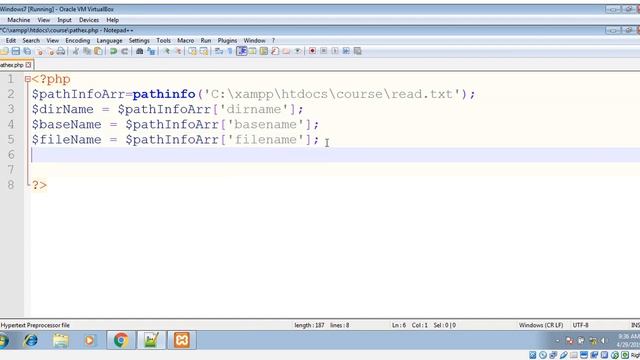Open Find with the binoculars icon
This screenshot has height=360, width=640.
click(140, 51)
